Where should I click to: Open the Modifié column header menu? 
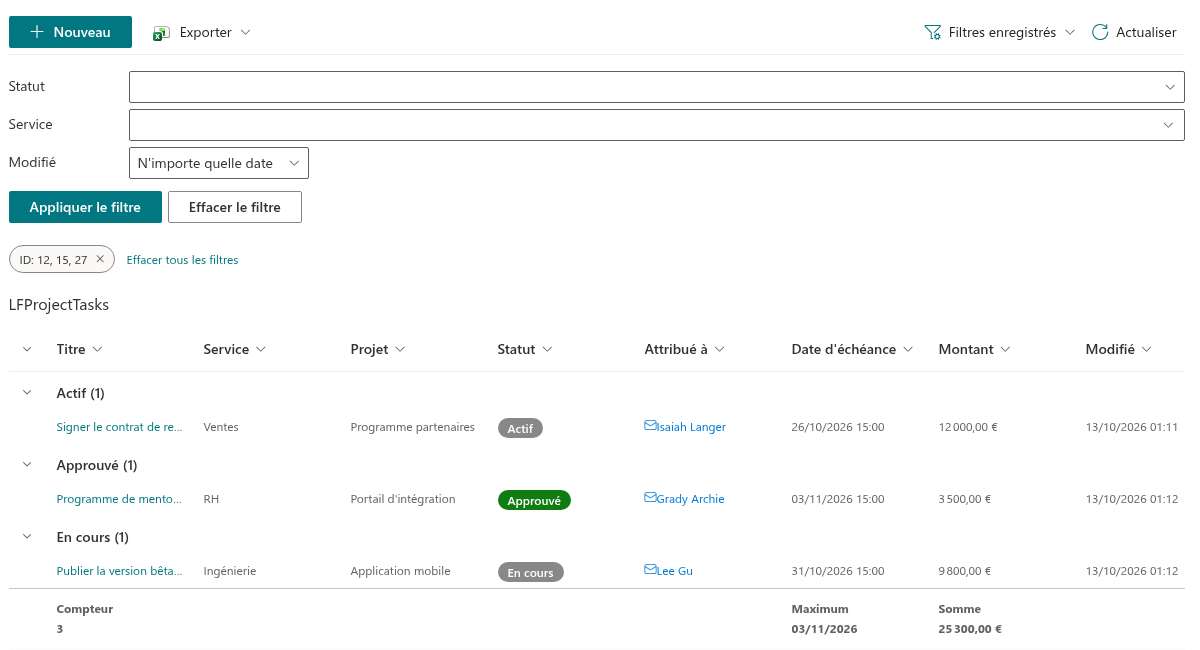1119,349
